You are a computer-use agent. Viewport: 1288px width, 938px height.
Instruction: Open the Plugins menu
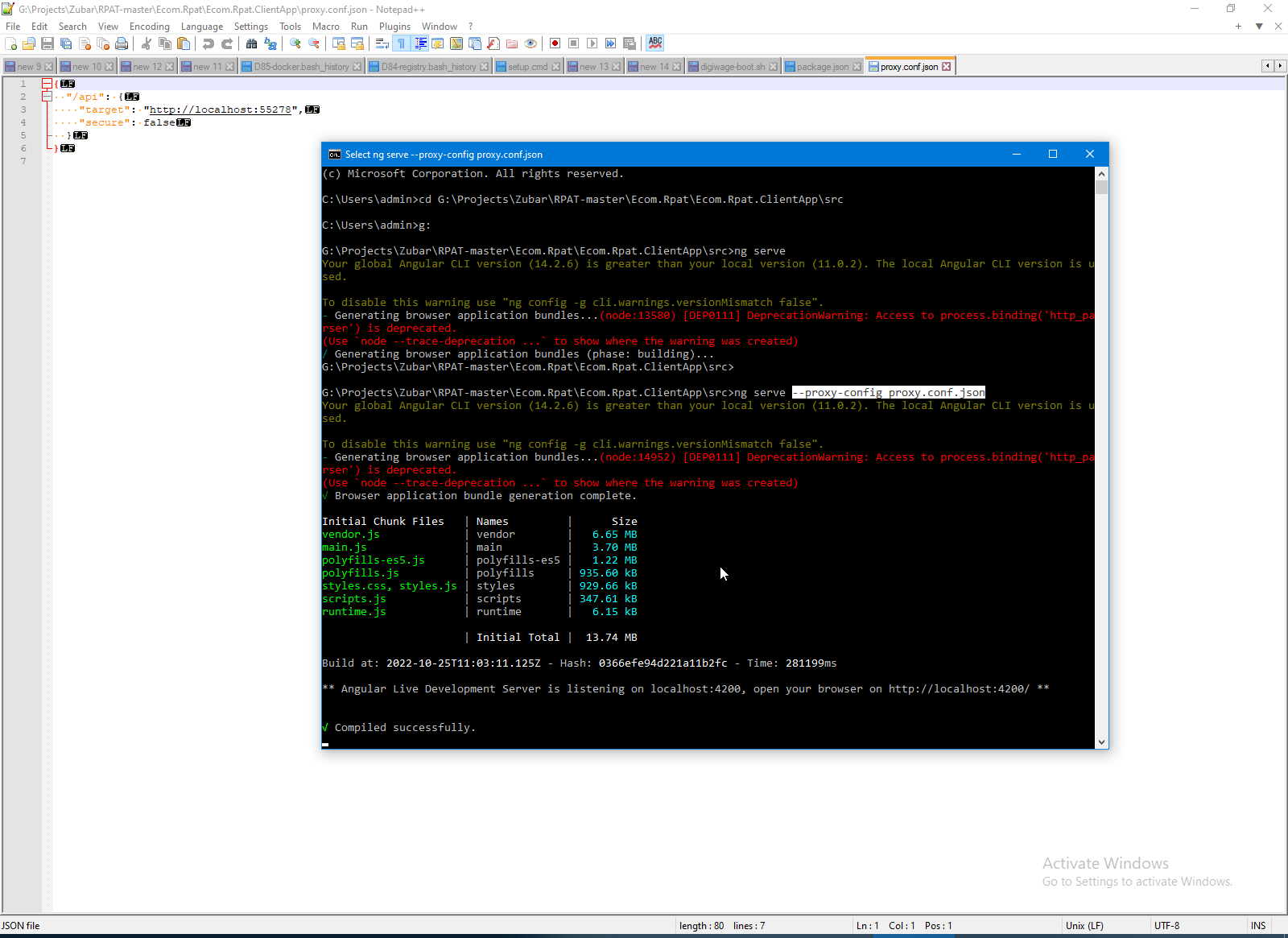click(394, 27)
